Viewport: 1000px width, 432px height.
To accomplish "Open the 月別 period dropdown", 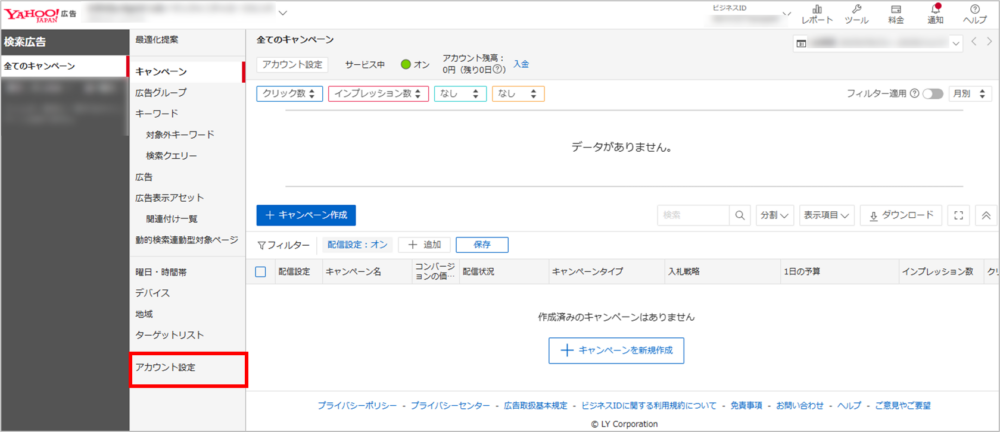I will [x=970, y=94].
